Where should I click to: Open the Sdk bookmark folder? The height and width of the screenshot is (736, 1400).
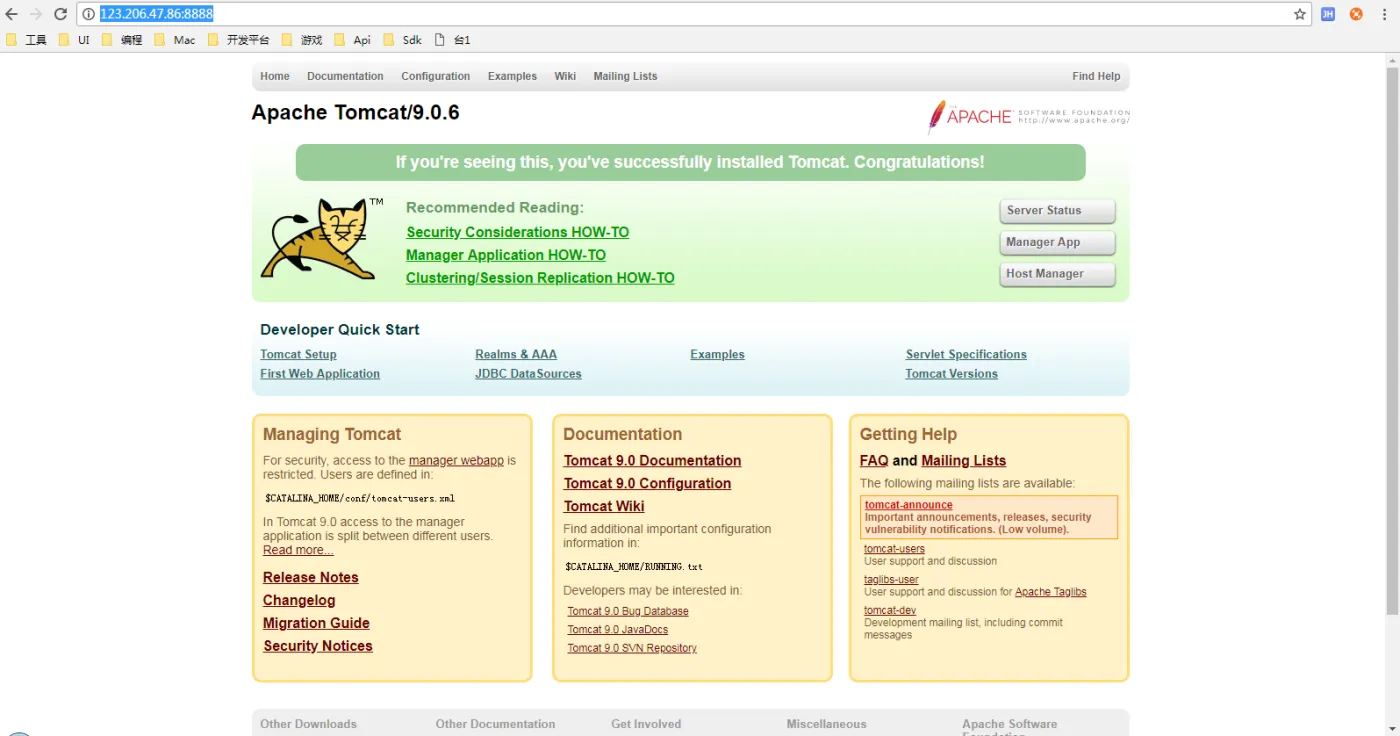(x=403, y=40)
